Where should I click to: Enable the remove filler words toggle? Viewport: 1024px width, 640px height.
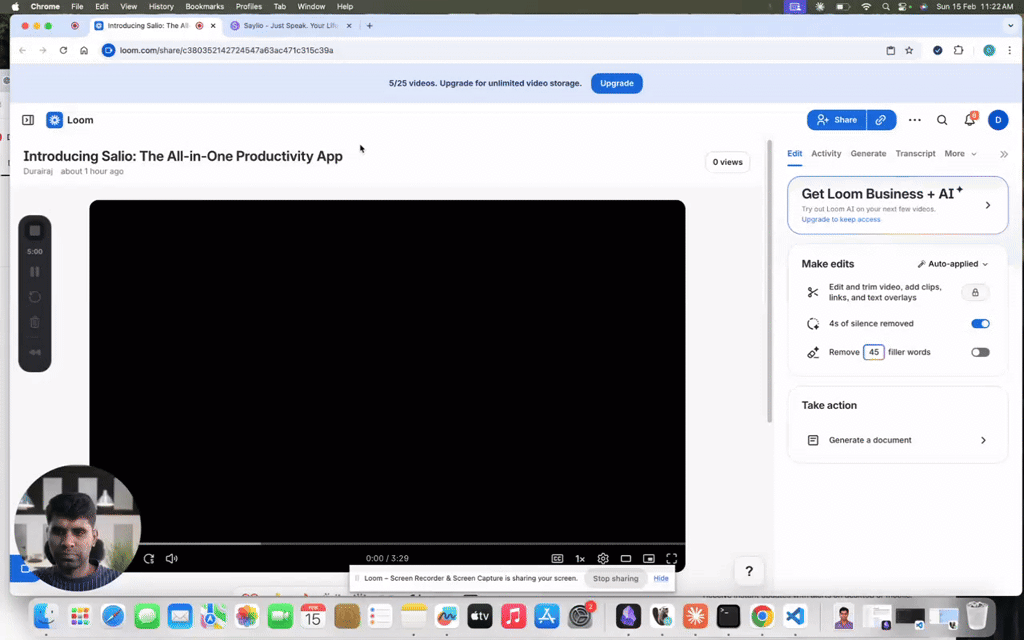980,353
